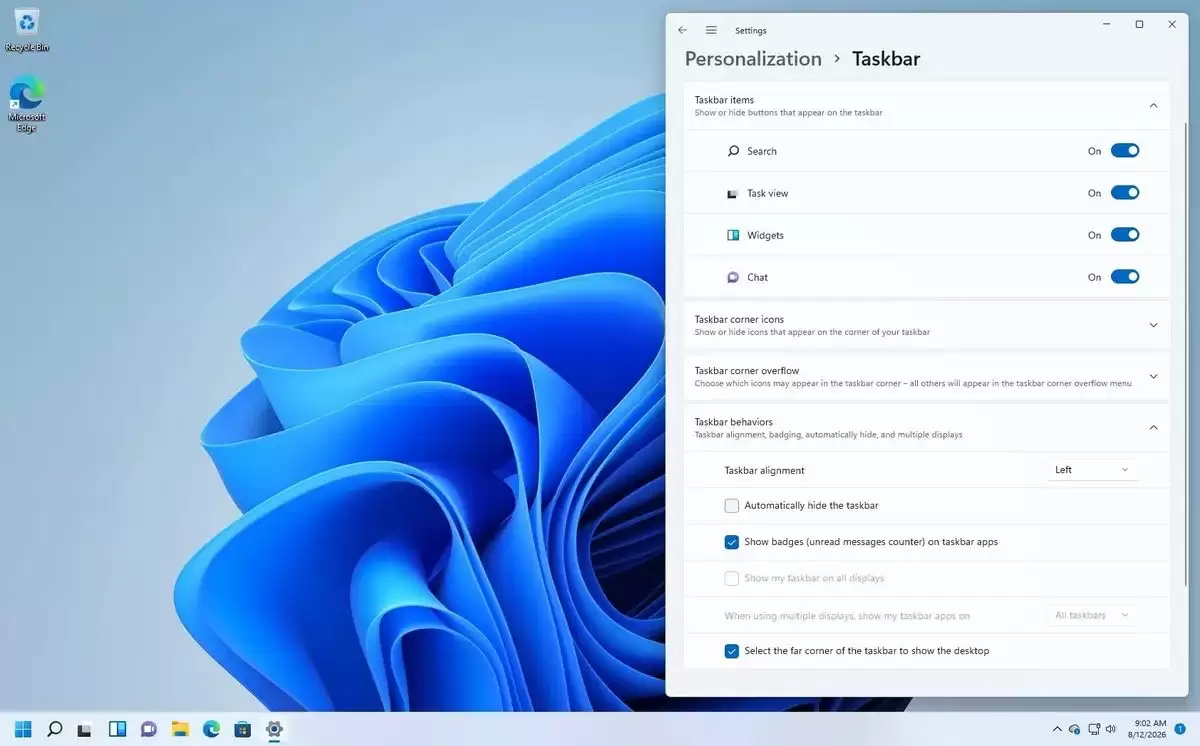This screenshot has width=1200, height=746.
Task: Click the Taskbar corner icons heading
Action: pos(739,319)
